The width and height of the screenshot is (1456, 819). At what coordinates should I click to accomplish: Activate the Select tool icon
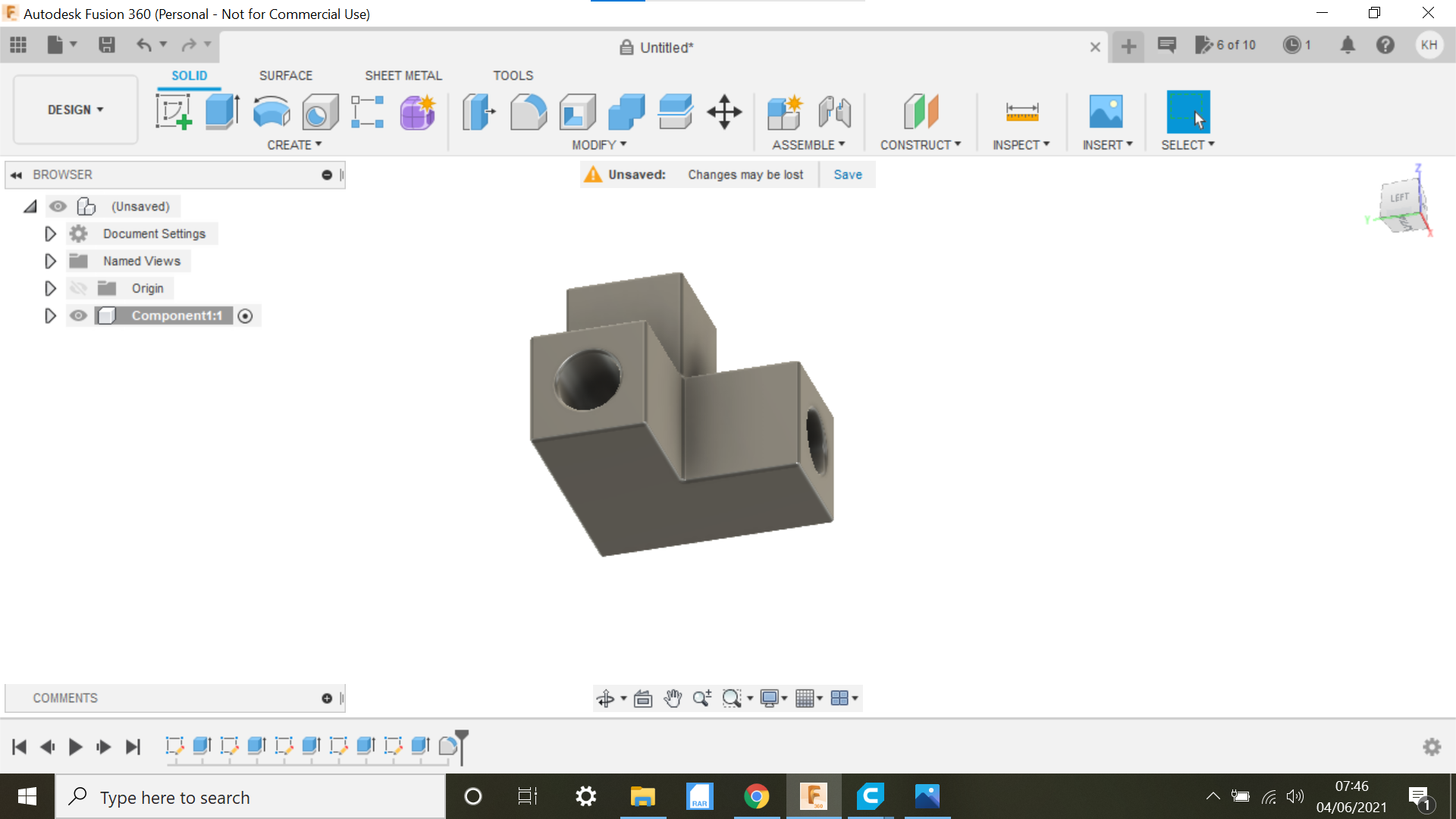click(x=1188, y=111)
